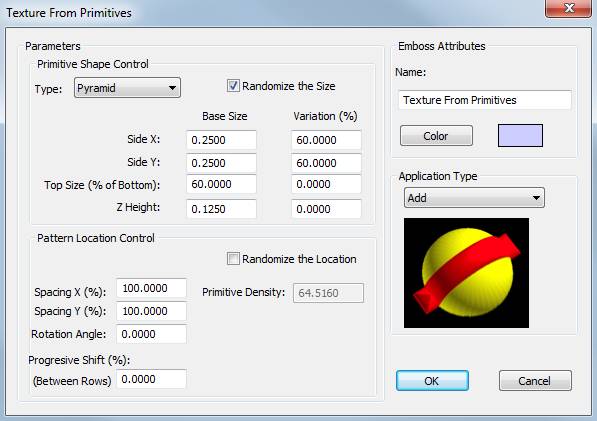Click the Top Size base value field
This screenshot has width=597, height=421.
coord(221,184)
